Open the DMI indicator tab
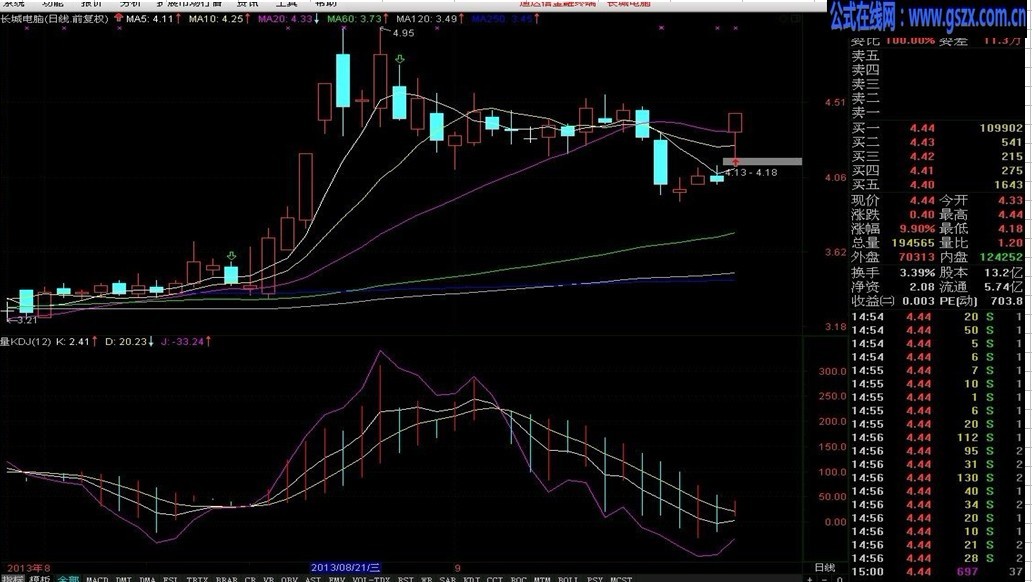Screen dimensions: 1032x582 [x=123, y=579]
